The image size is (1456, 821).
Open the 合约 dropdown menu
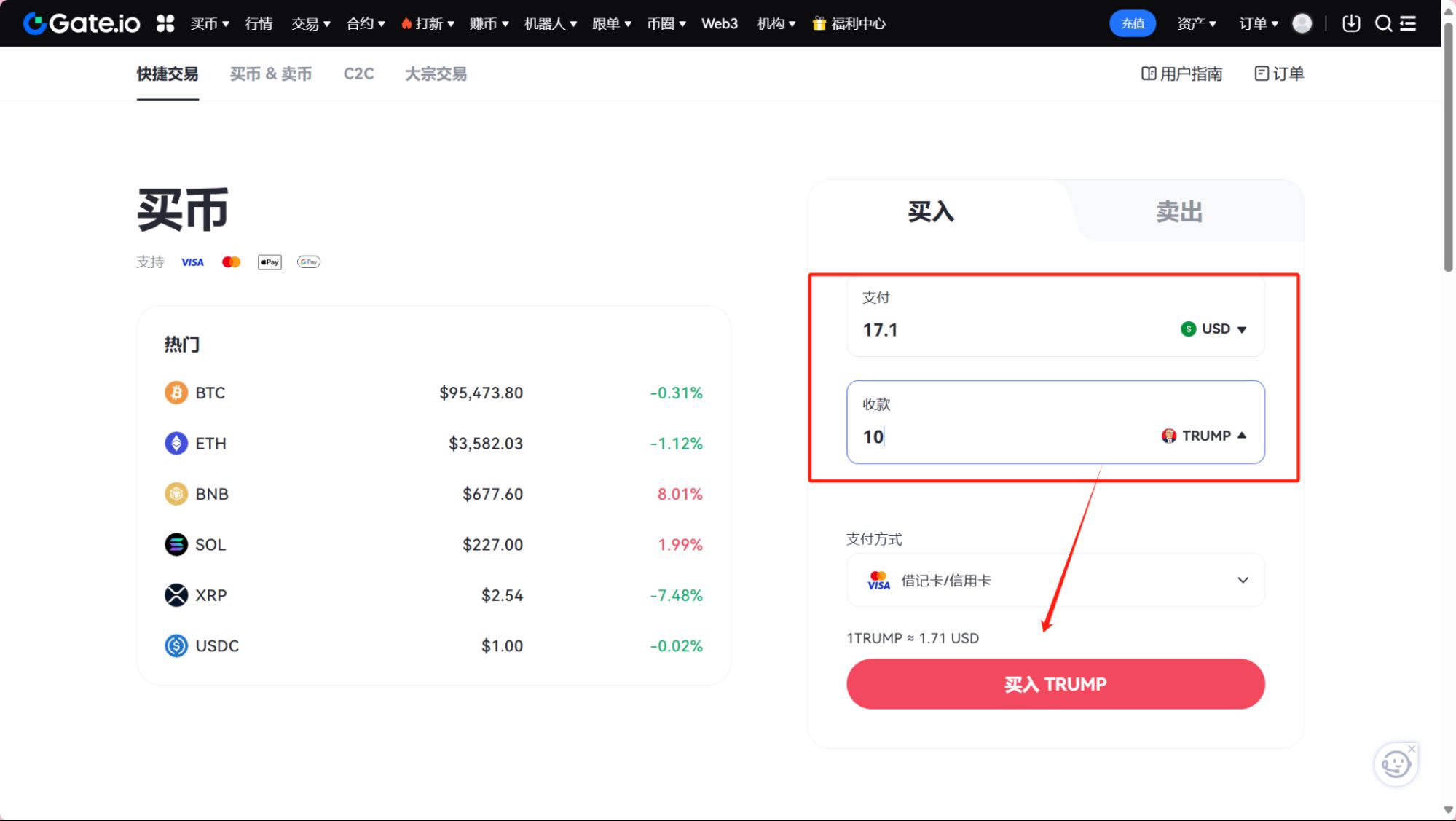[366, 23]
